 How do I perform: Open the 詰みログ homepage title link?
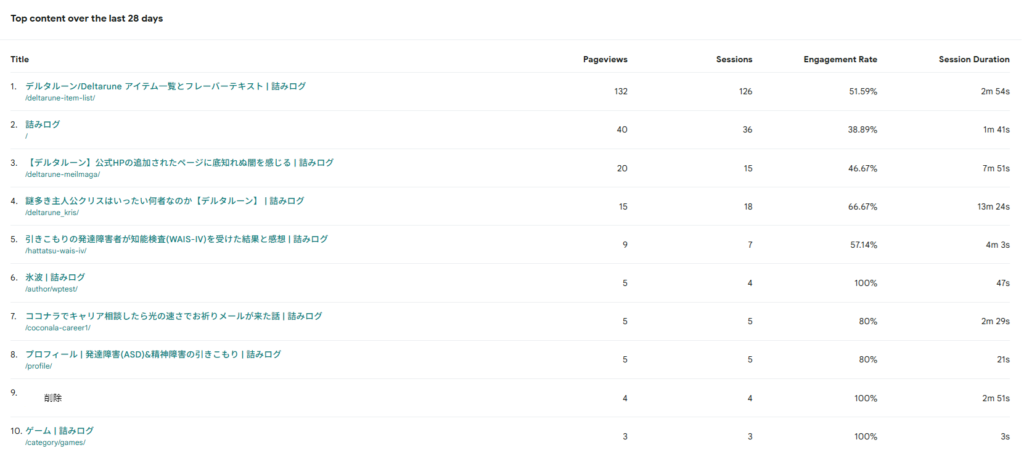[x=42, y=125]
